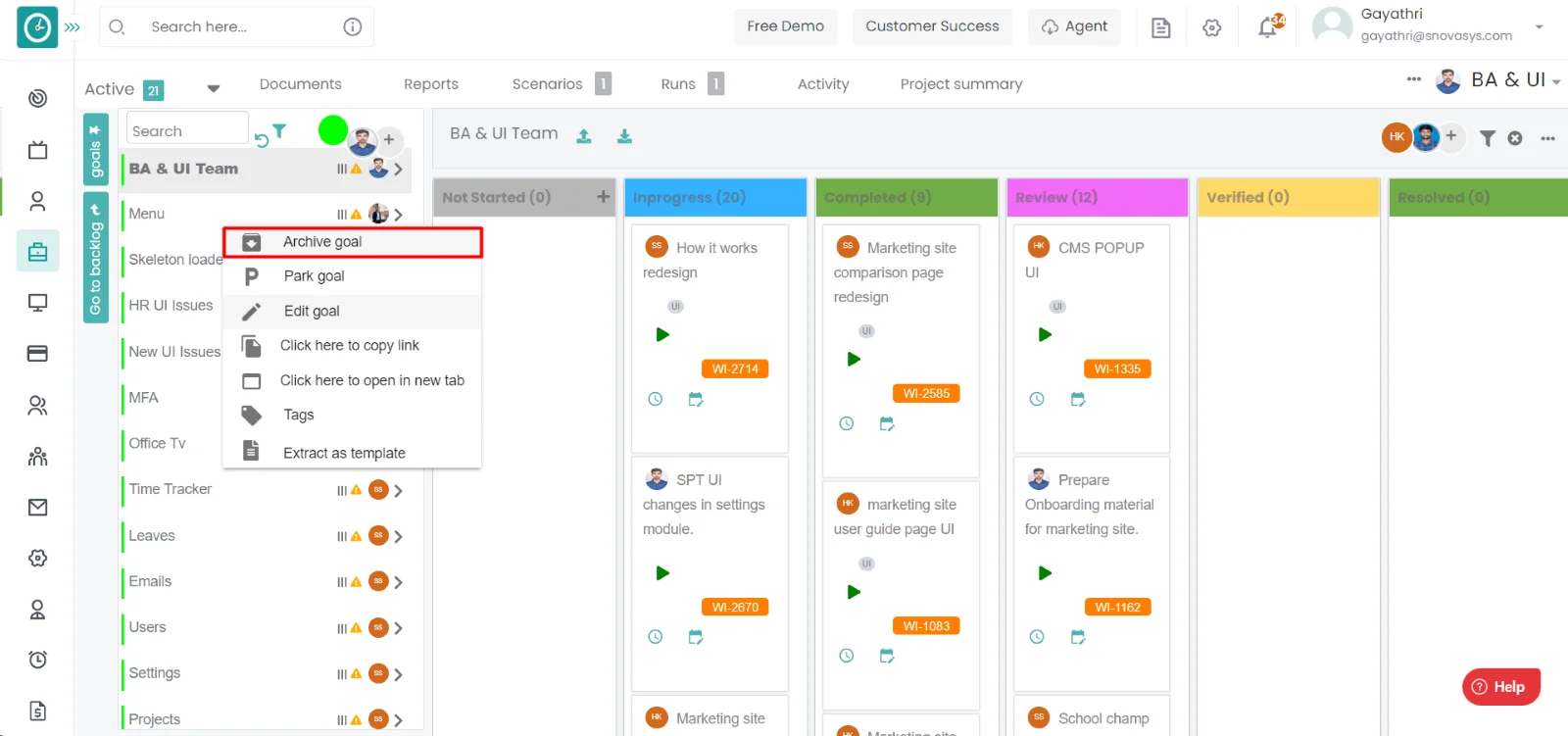Expand the Time Tracker goal chevron
This screenshot has height=736, width=1568.
tap(399, 491)
